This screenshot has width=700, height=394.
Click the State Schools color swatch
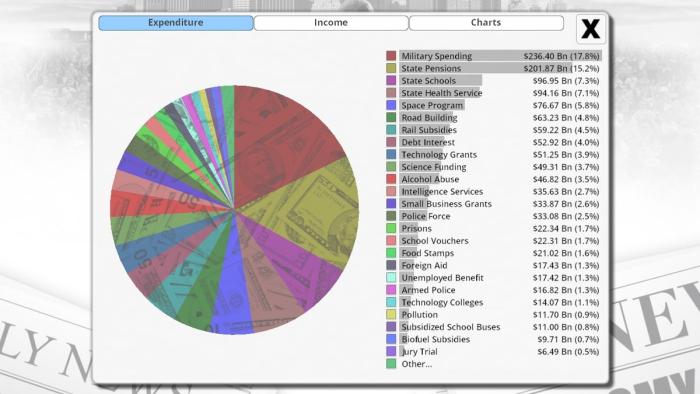pyautogui.click(x=391, y=80)
